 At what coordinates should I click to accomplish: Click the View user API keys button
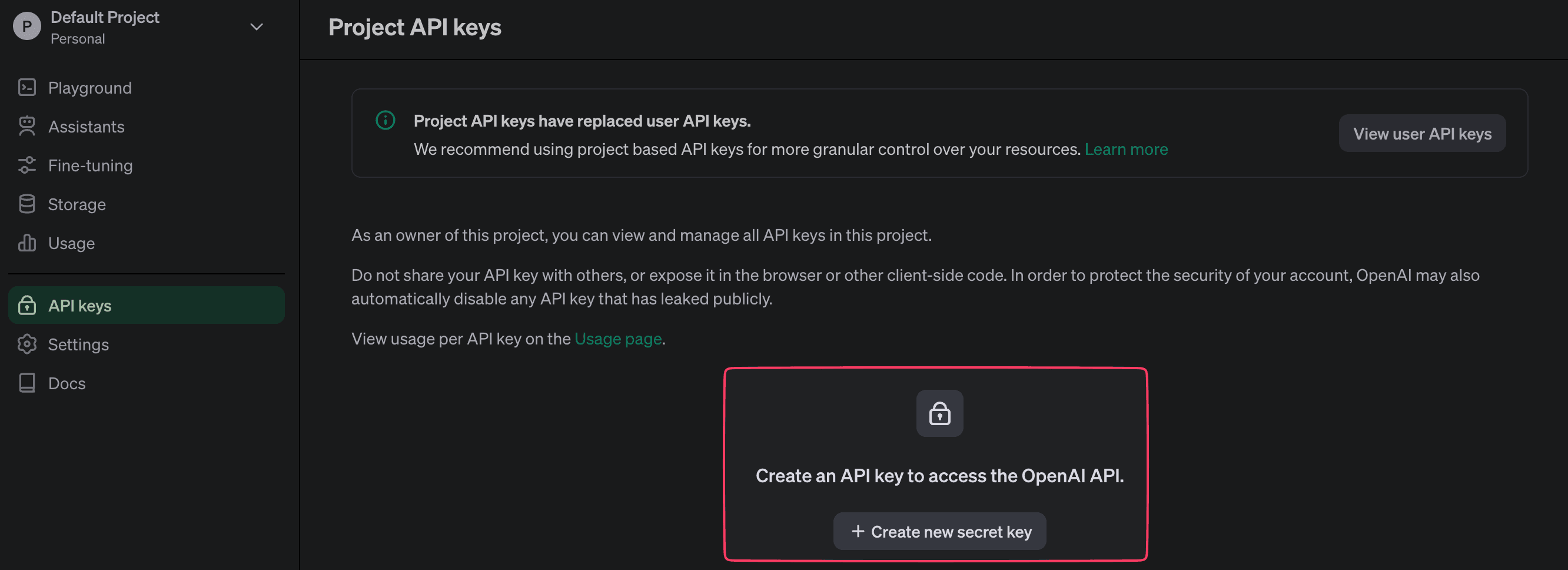coord(1422,133)
